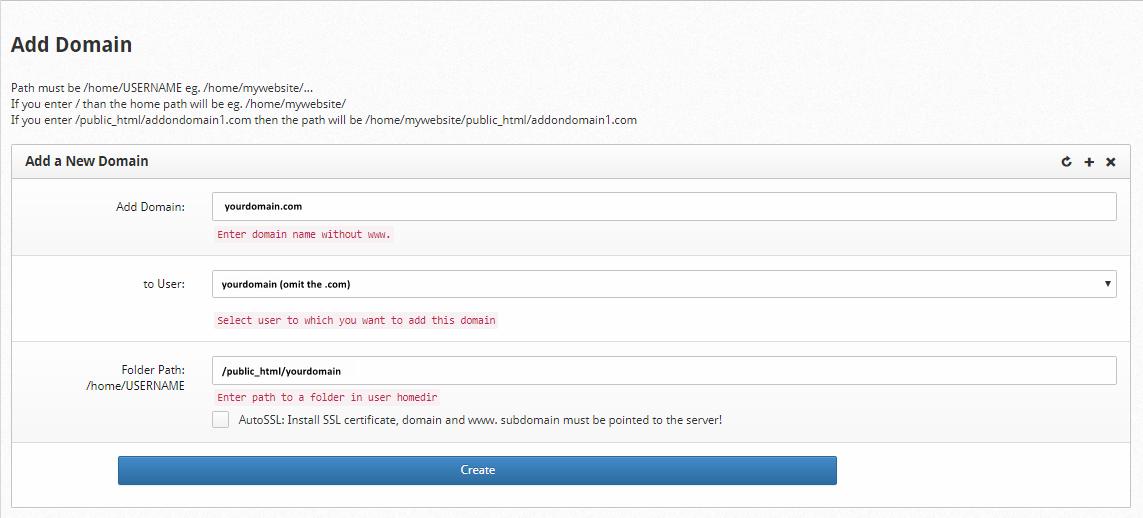The height and width of the screenshot is (518, 1143).
Task: Click the 'Folder Path:' field label
Action: [153, 370]
